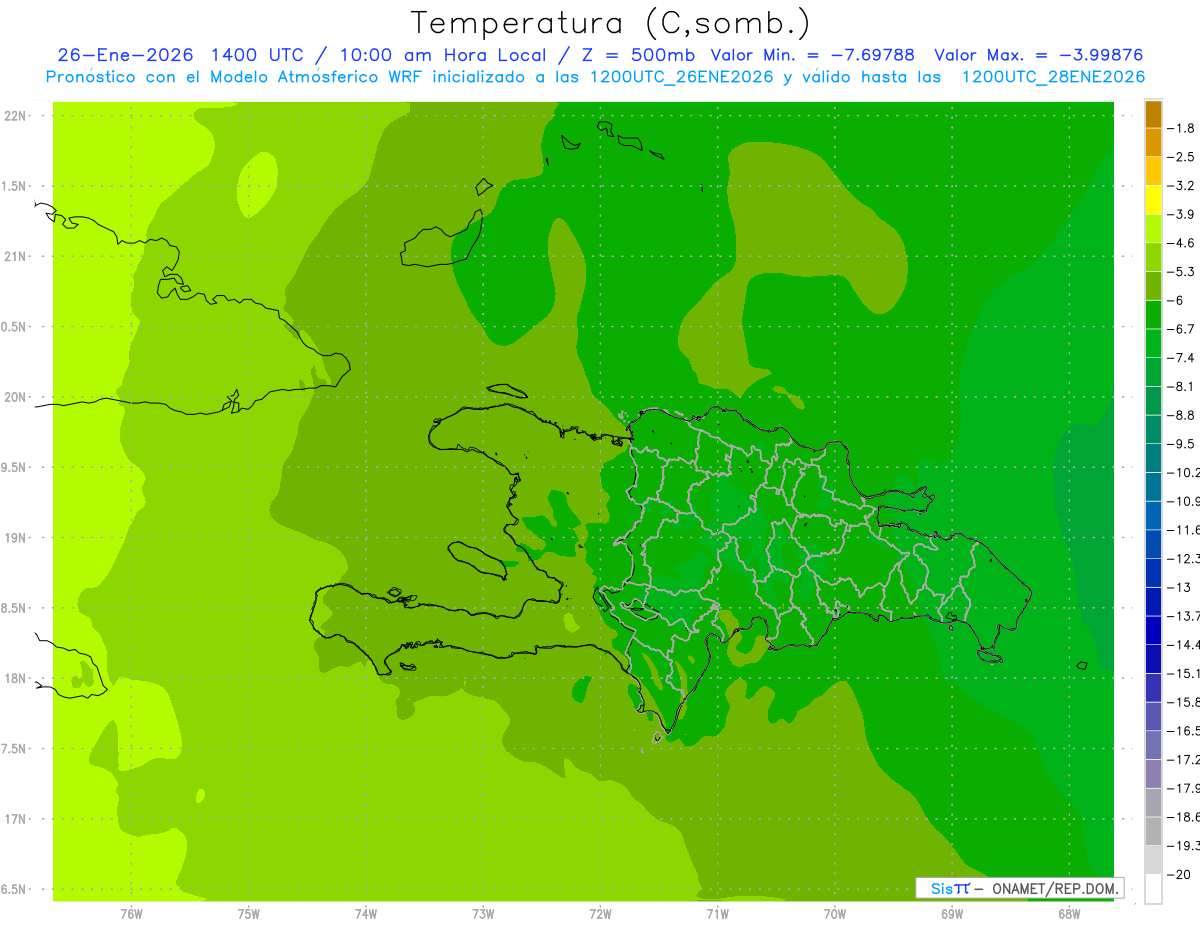Click the 68W longitude label
The width and height of the screenshot is (1200, 927).
[x=1069, y=914]
